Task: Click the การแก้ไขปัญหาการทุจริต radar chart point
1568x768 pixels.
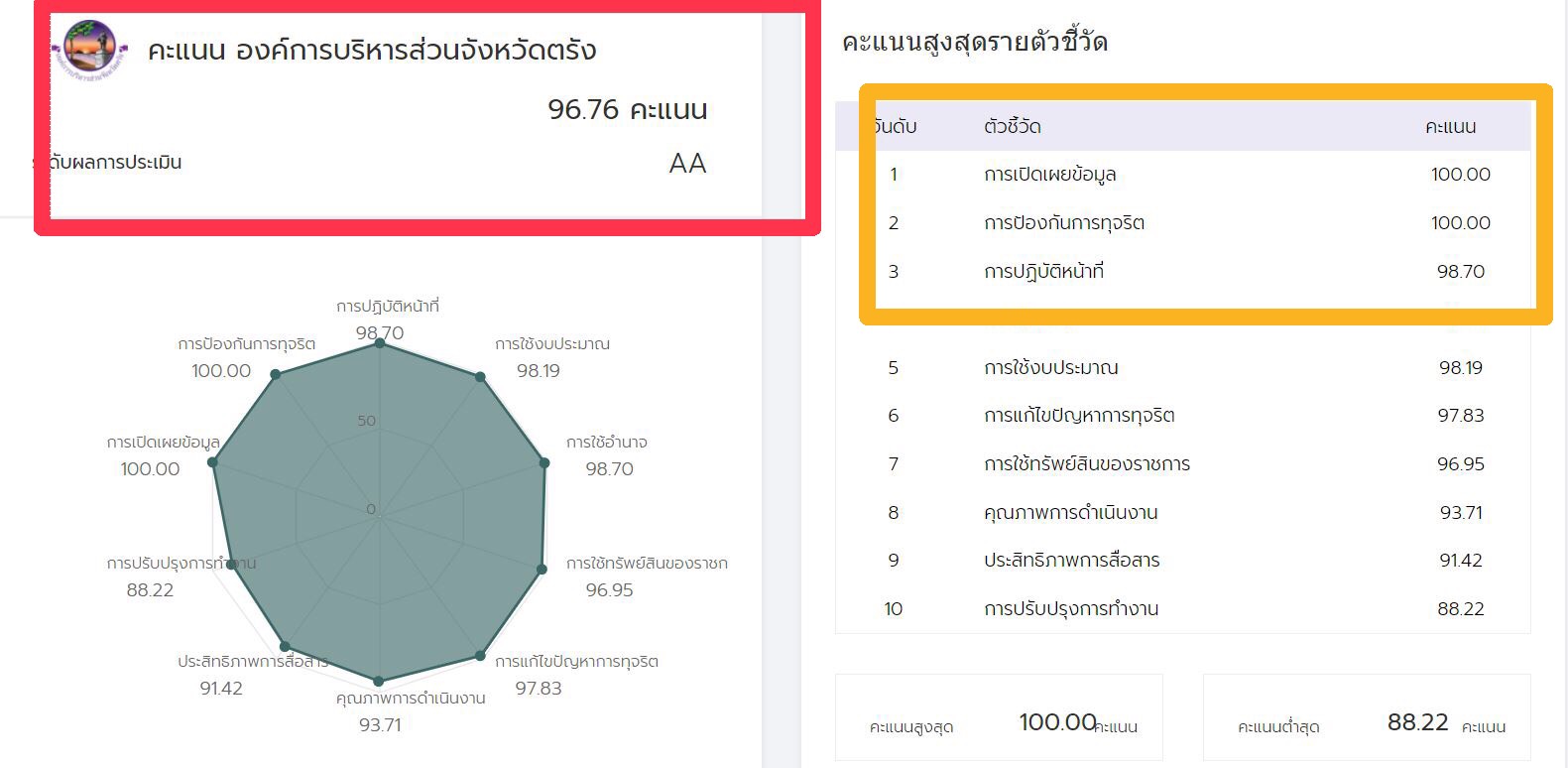Action: (480, 655)
